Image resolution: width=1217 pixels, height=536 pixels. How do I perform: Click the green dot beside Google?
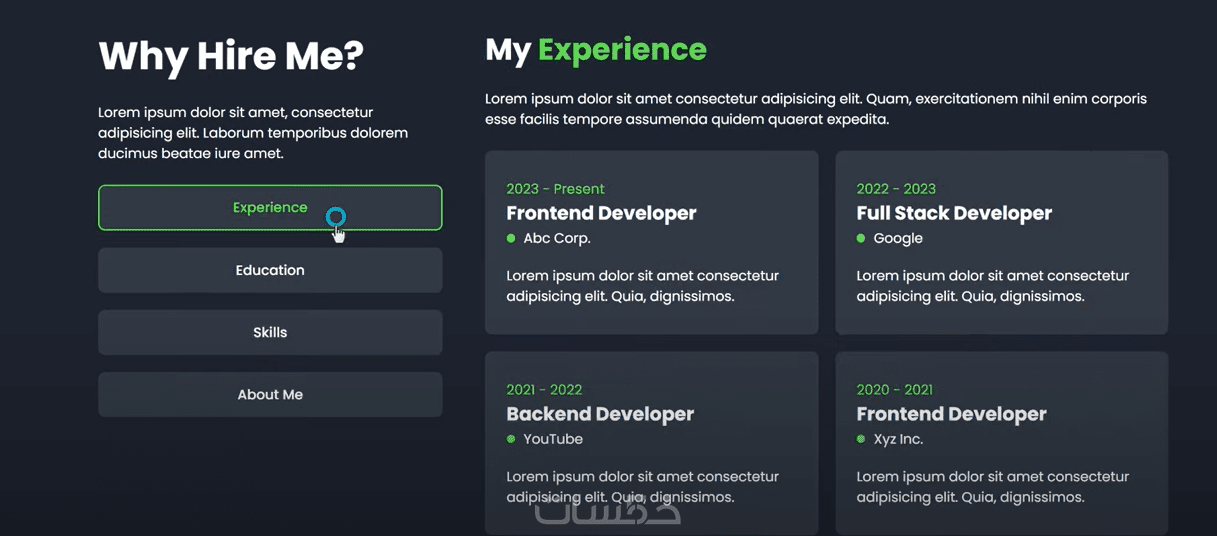tap(861, 239)
